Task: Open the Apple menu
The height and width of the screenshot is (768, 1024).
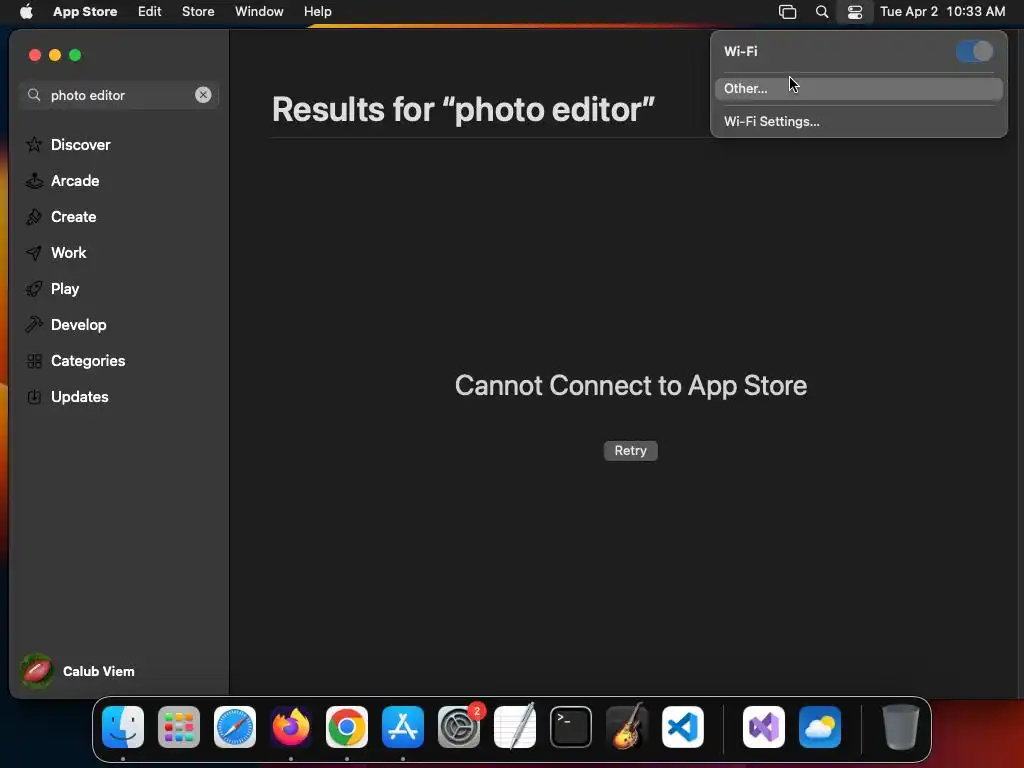Action: pos(26,11)
